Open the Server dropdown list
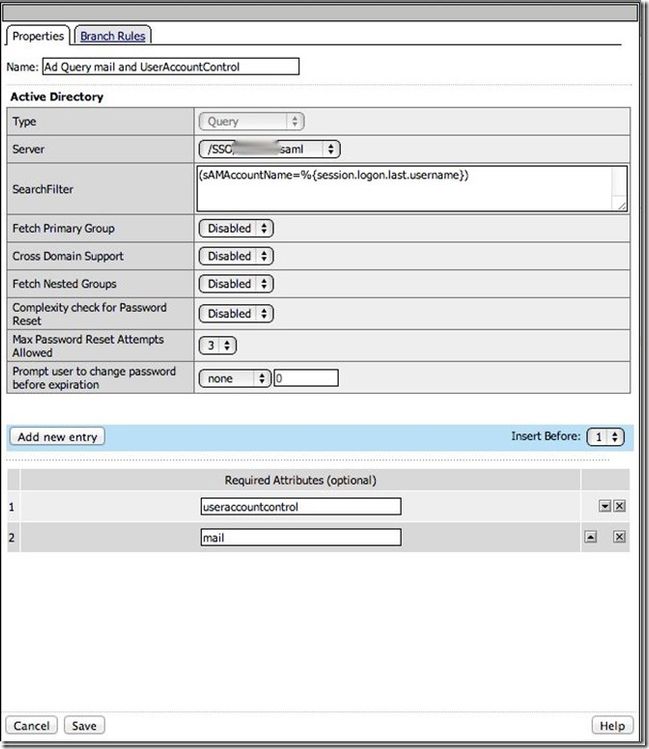This screenshot has height=749, width=649. tap(269, 149)
